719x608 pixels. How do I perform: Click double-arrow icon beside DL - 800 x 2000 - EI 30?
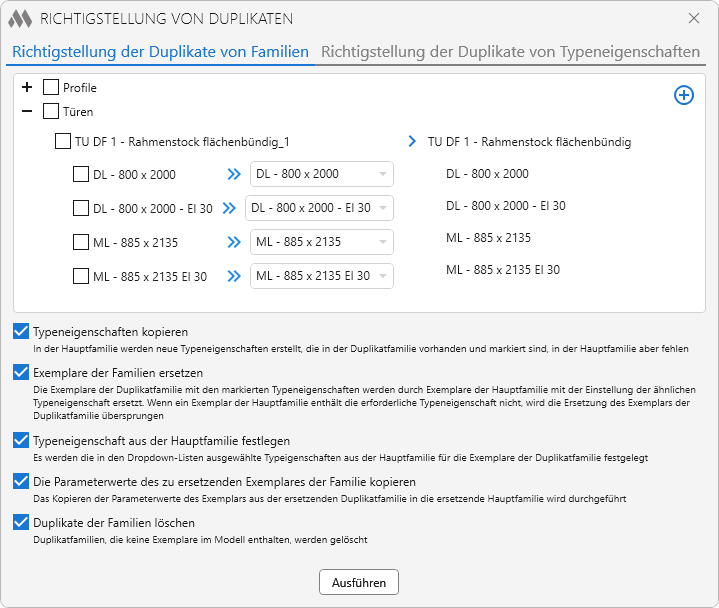pos(229,208)
